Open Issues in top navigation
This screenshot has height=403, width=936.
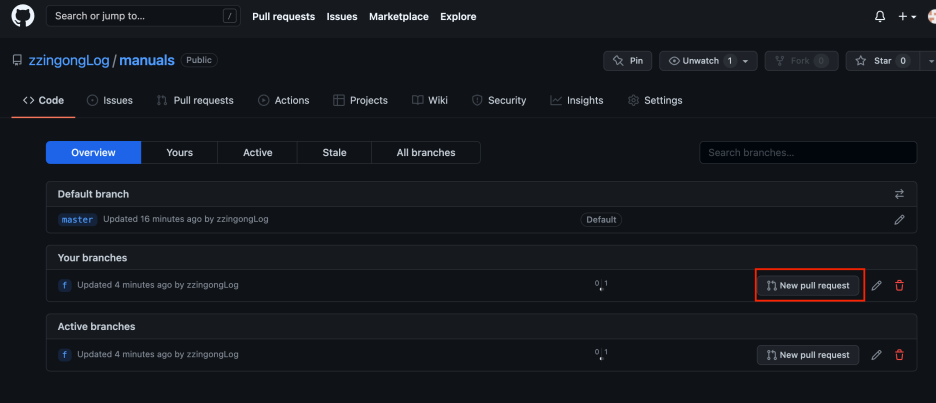(342, 17)
